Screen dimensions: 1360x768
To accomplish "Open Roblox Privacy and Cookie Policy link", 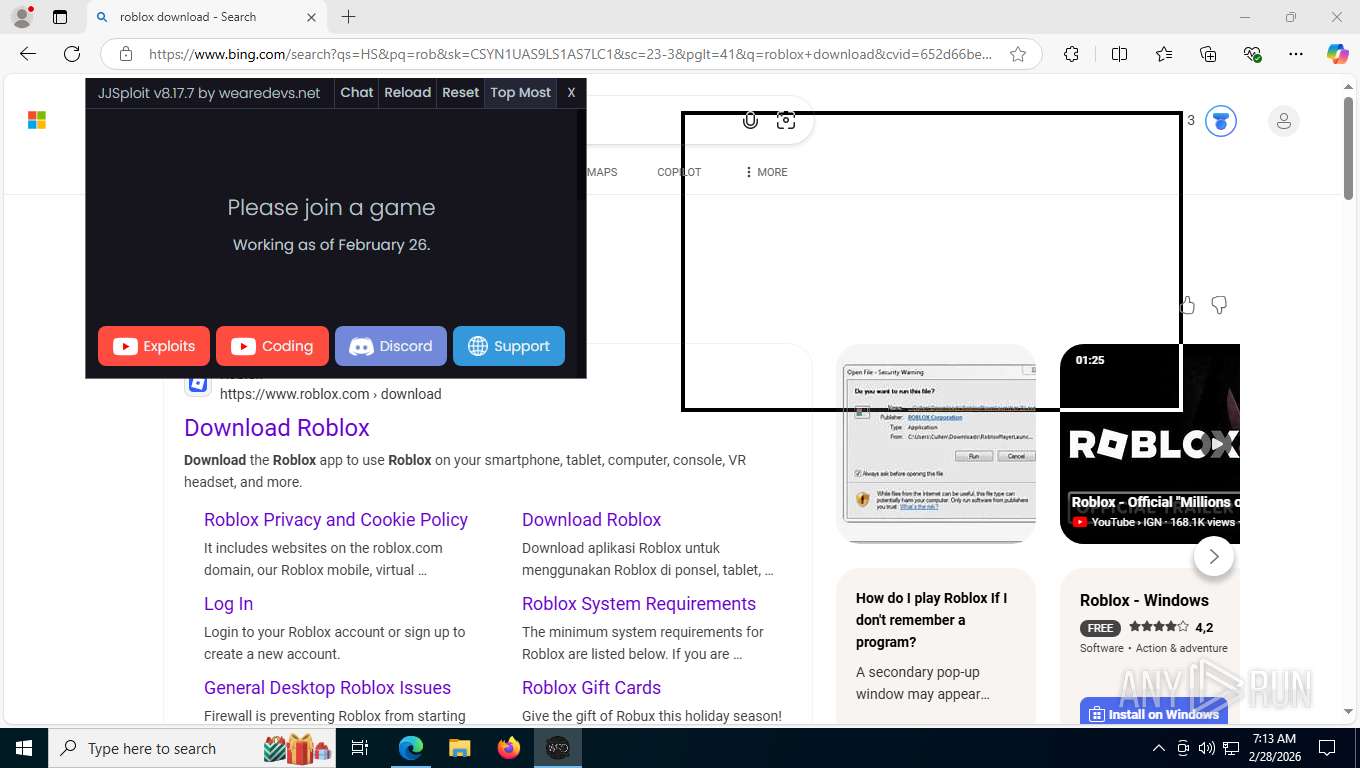I will [x=336, y=519].
